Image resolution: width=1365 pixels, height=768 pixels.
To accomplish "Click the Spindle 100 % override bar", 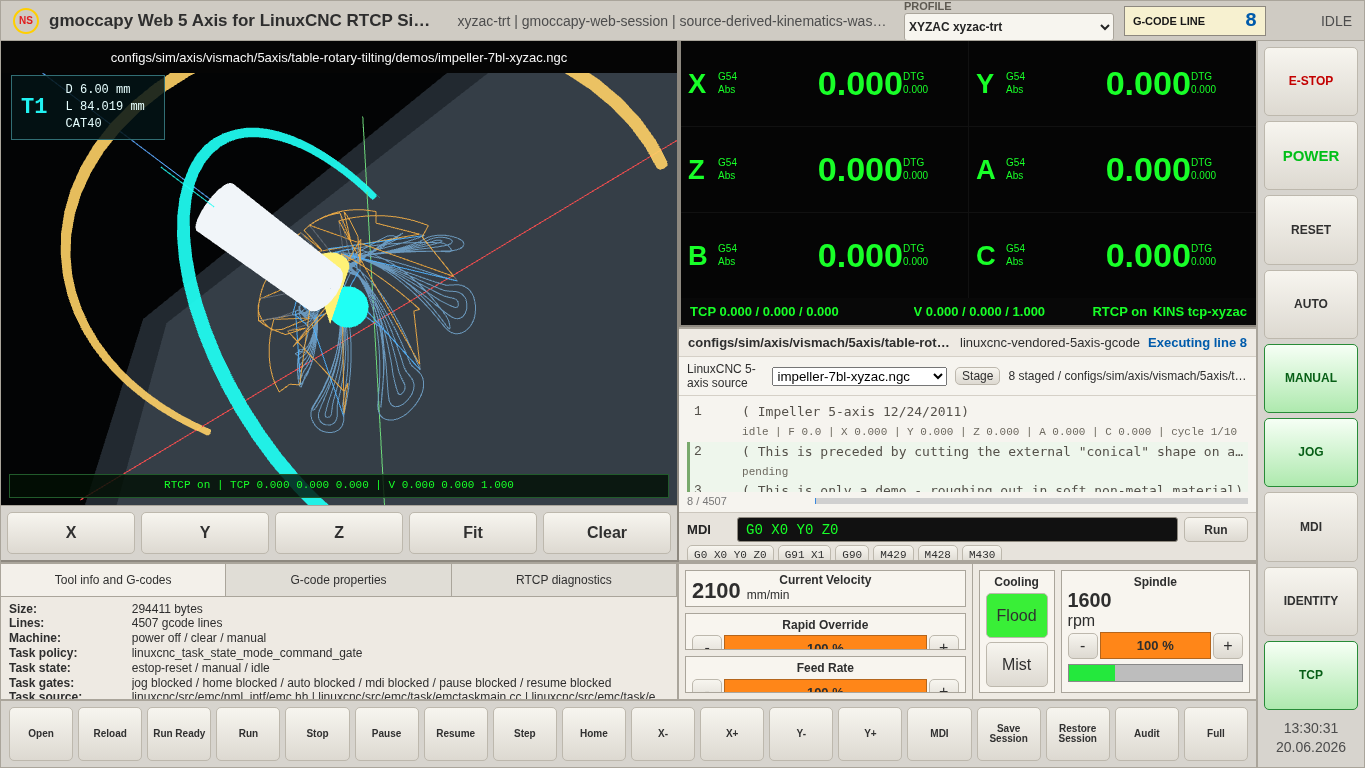I will tap(1155, 646).
